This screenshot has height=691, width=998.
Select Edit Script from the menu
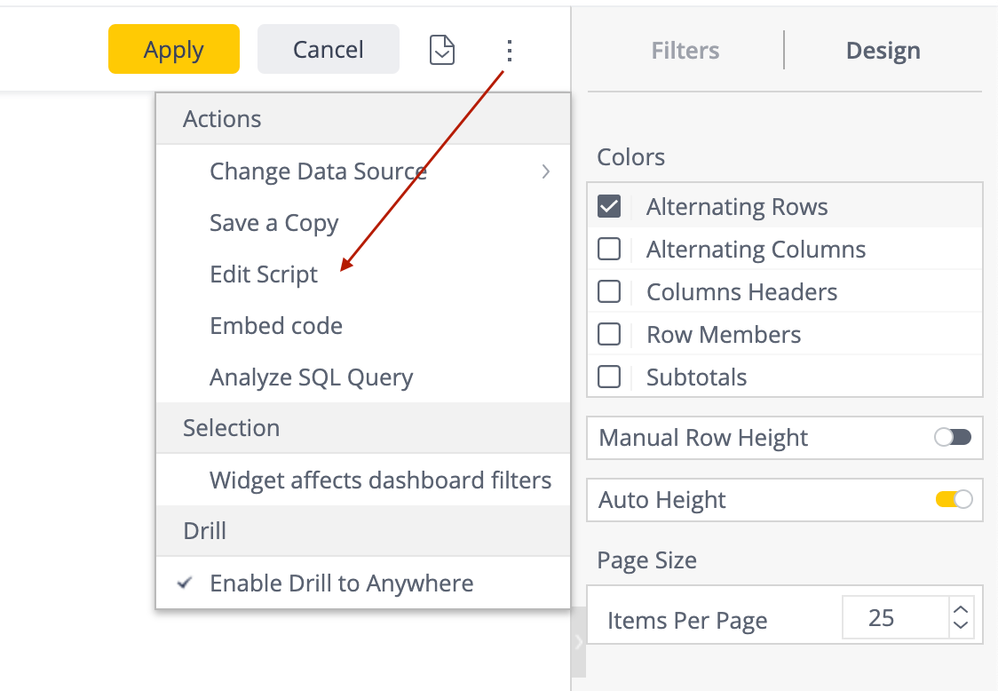click(264, 275)
